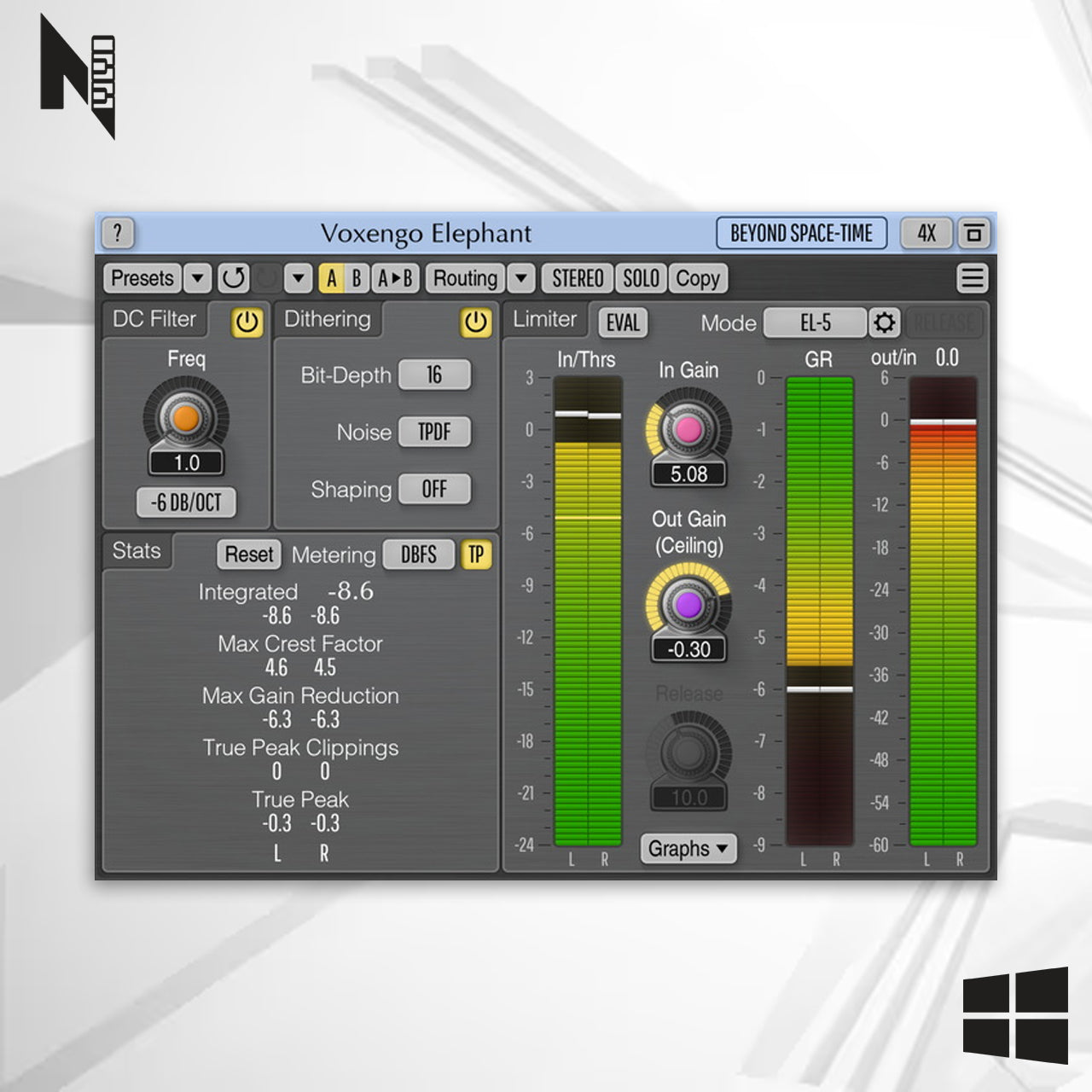Open the Routing menu
The width and height of the screenshot is (1092, 1092).
point(465,278)
